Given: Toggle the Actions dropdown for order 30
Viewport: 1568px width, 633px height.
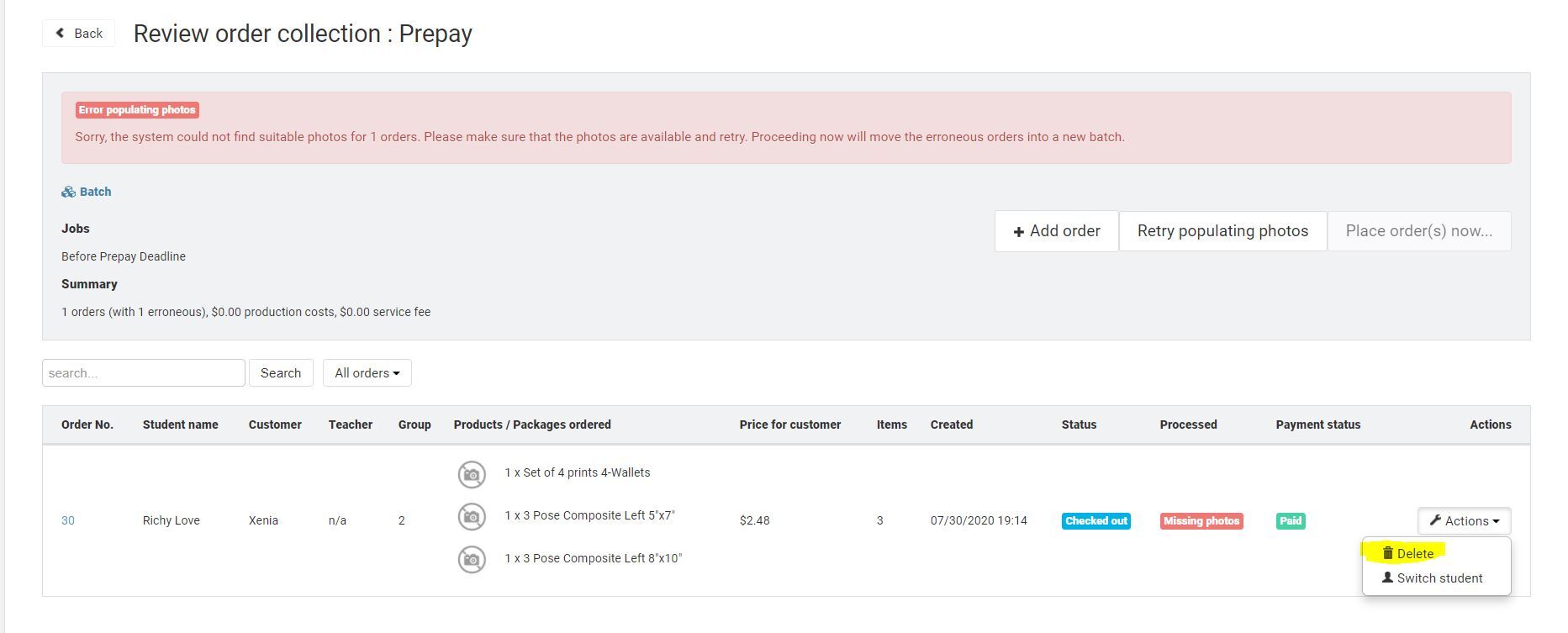Looking at the screenshot, I should [x=1464, y=521].
